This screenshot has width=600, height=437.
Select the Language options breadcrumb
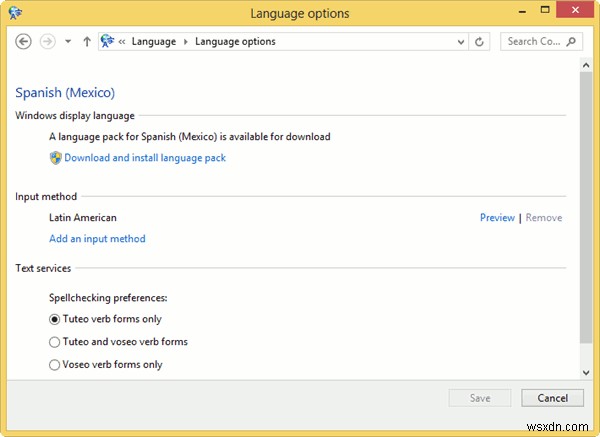235,41
